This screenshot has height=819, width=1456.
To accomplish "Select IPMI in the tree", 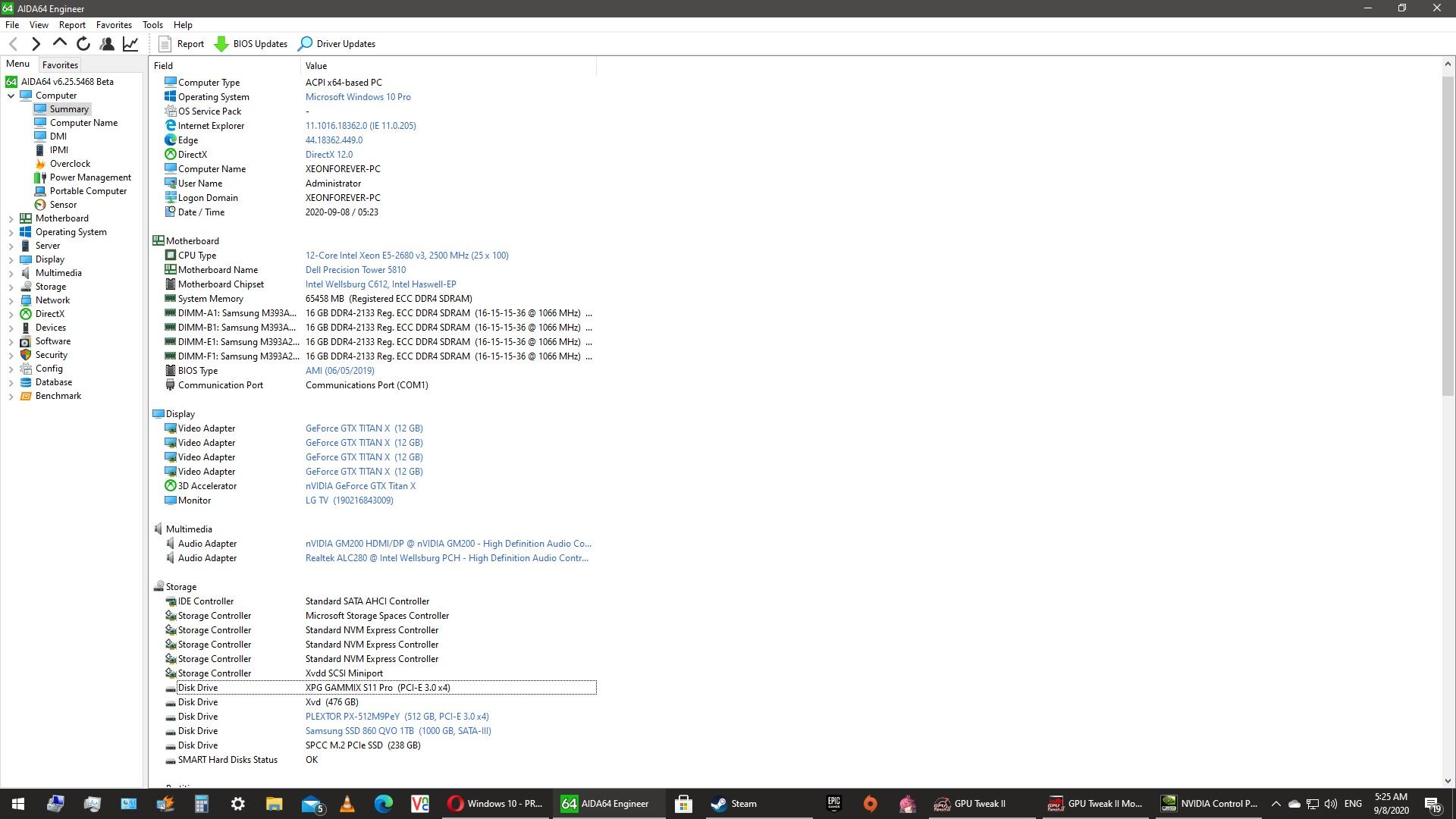I will point(59,150).
